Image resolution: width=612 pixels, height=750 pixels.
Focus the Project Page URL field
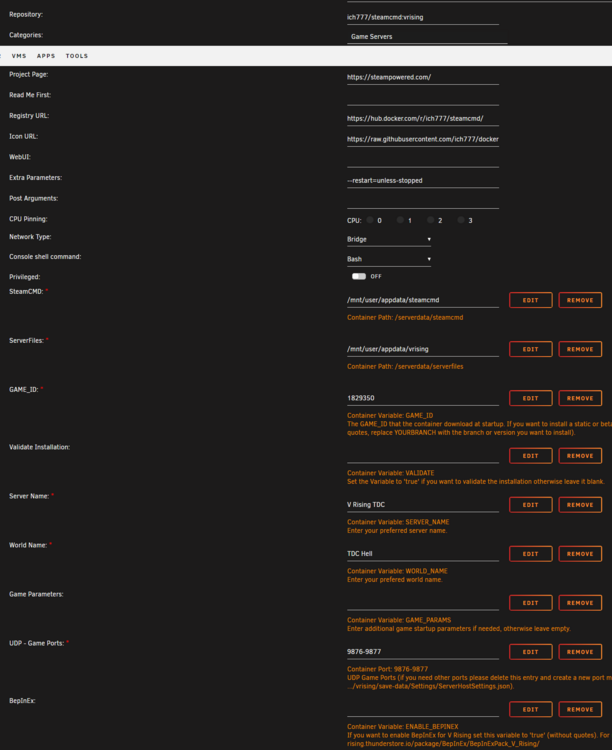[423, 77]
